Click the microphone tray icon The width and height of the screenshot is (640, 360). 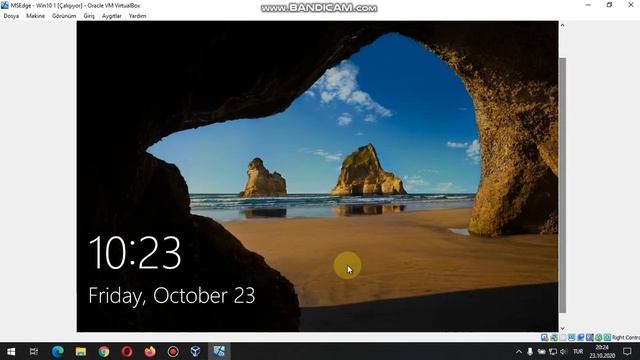[530, 351]
